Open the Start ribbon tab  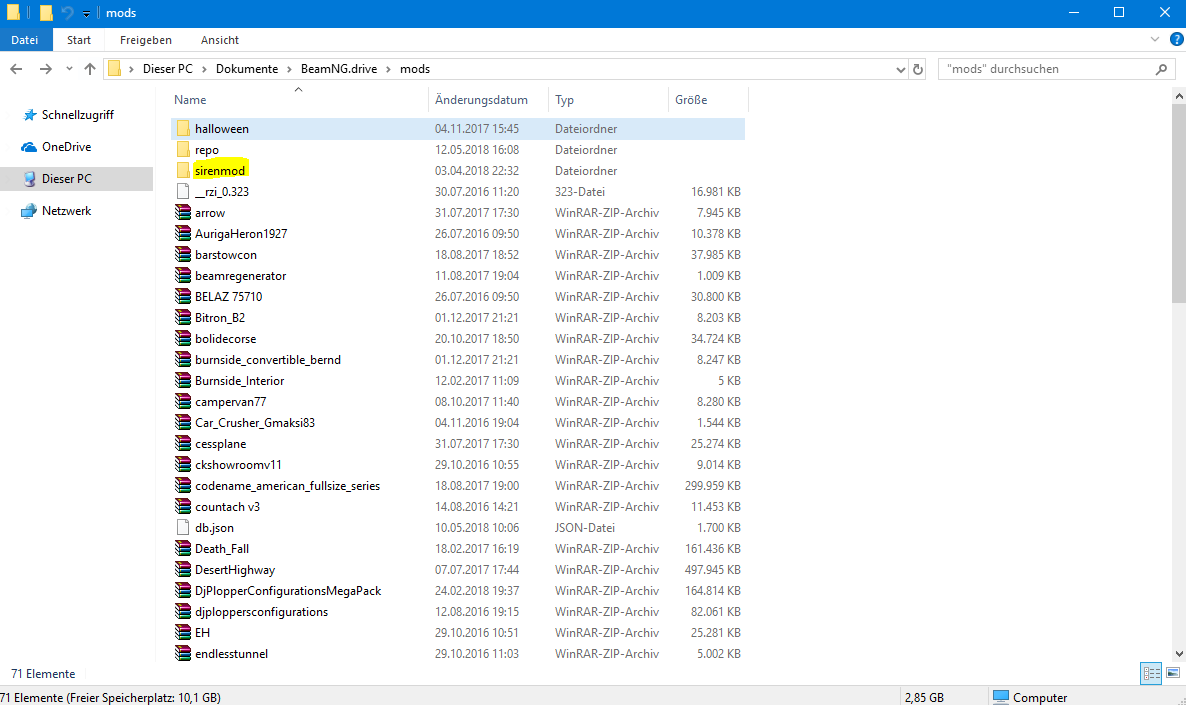tap(79, 40)
